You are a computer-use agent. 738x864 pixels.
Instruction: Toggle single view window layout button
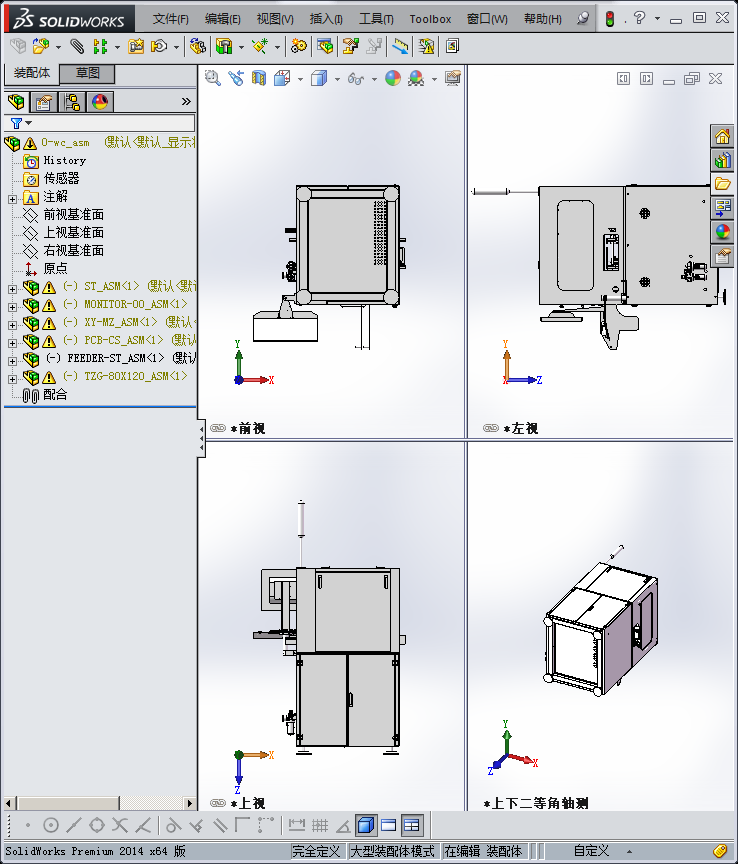click(x=389, y=825)
